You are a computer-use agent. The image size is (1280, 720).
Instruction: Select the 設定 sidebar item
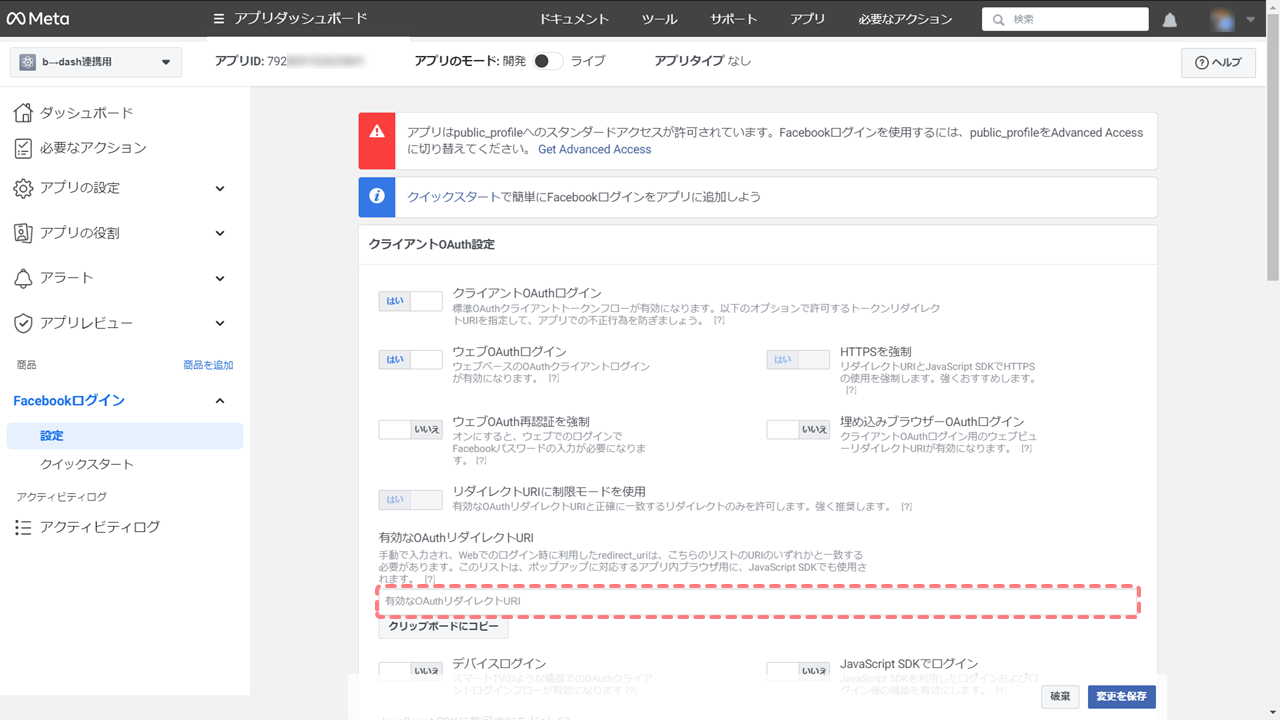click(124, 436)
